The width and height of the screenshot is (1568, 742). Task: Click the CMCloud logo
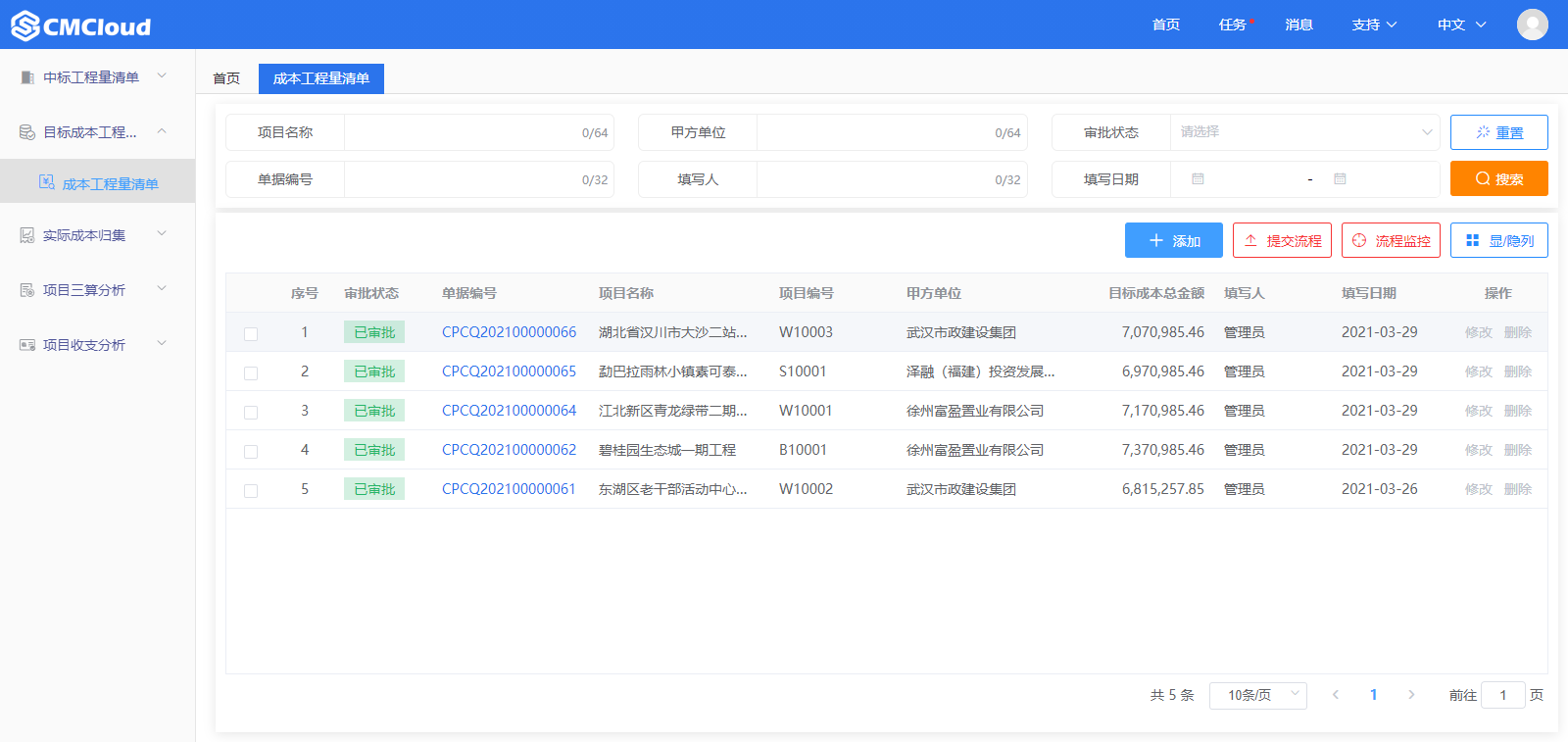81,25
